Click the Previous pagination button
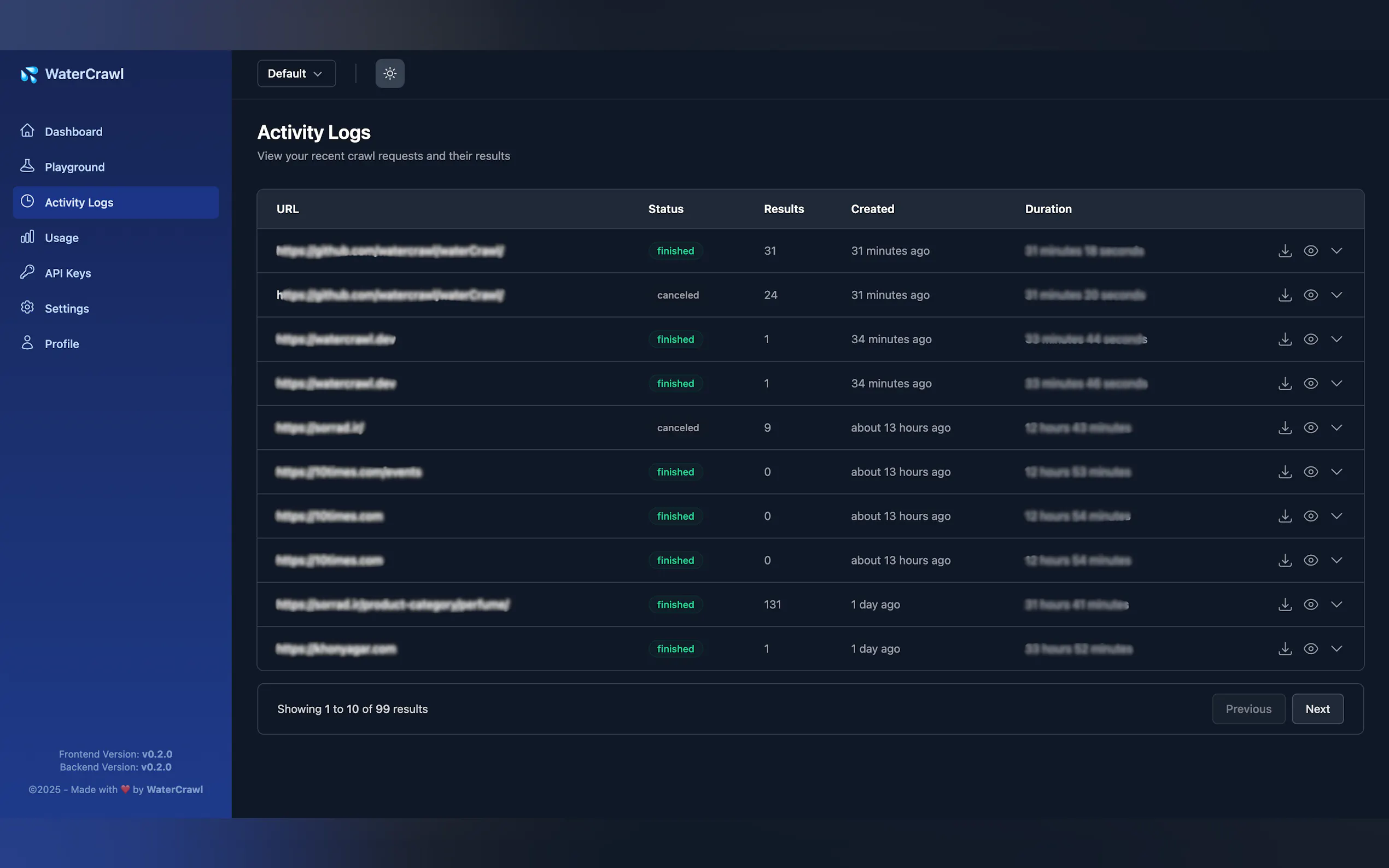The height and width of the screenshot is (868, 1389). point(1248,709)
